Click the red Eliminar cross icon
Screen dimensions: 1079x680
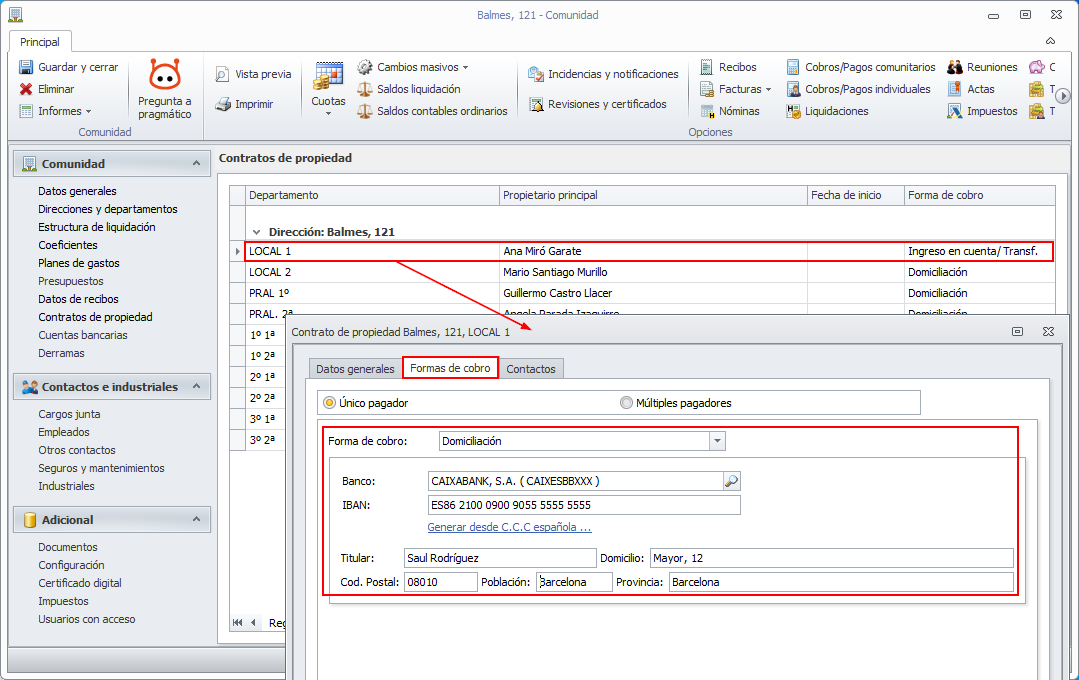[x=26, y=89]
